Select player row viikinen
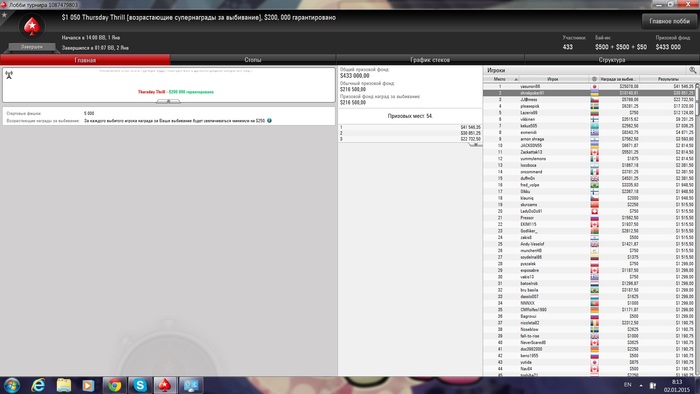 coord(589,119)
